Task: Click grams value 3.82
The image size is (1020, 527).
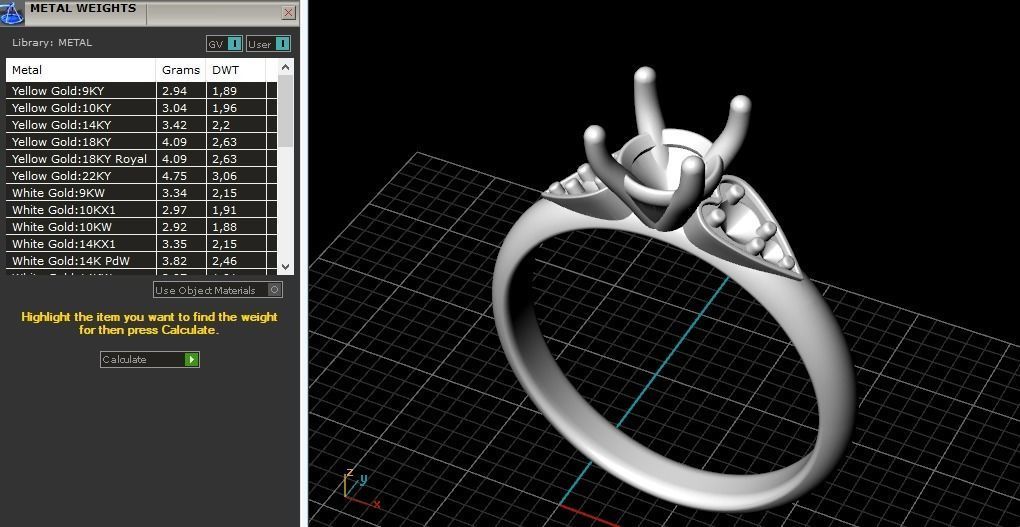Action: point(174,260)
